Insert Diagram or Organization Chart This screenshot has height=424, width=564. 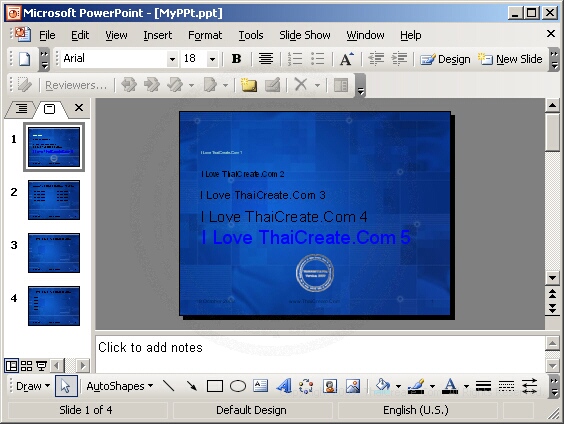coord(306,386)
